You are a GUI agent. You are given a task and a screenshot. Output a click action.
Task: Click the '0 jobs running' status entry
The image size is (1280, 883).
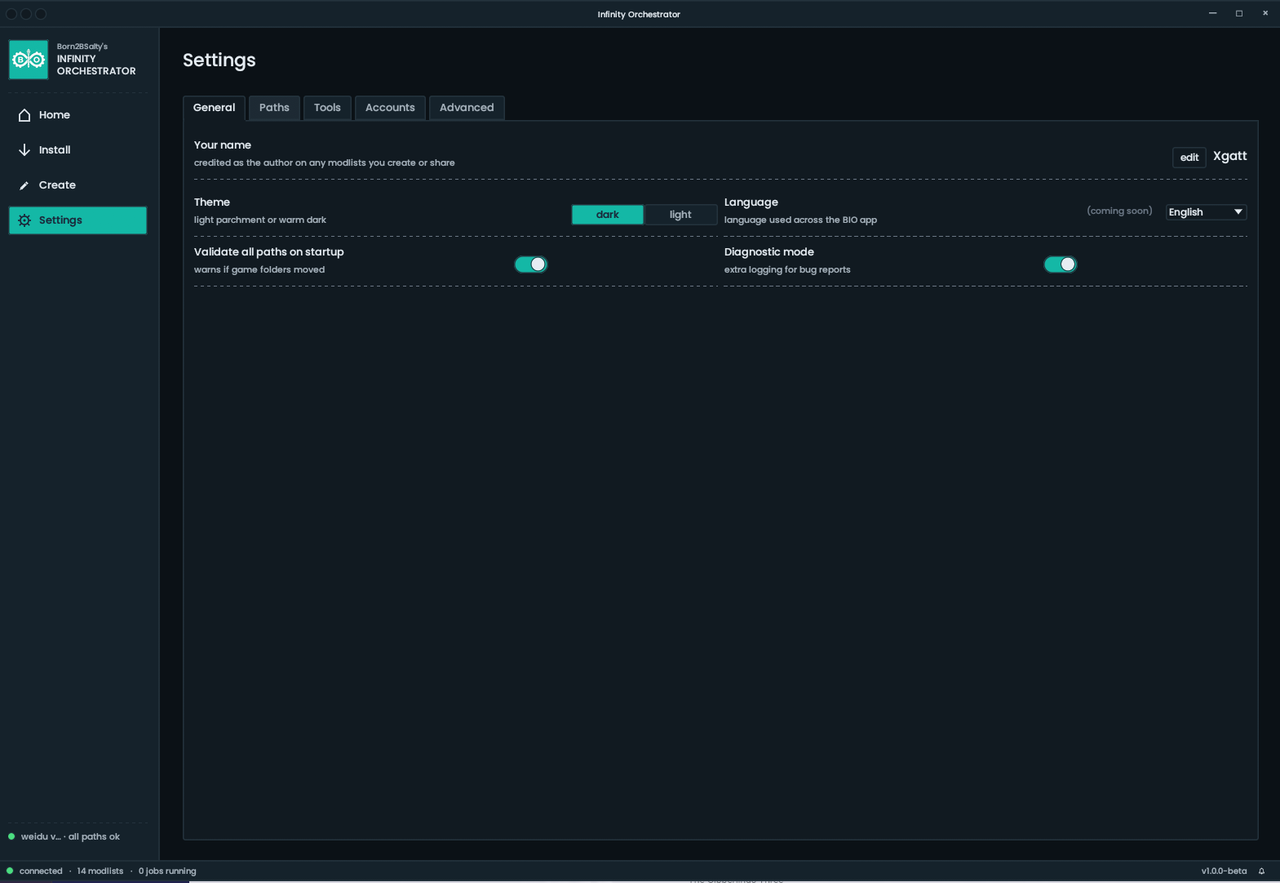tap(167, 871)
